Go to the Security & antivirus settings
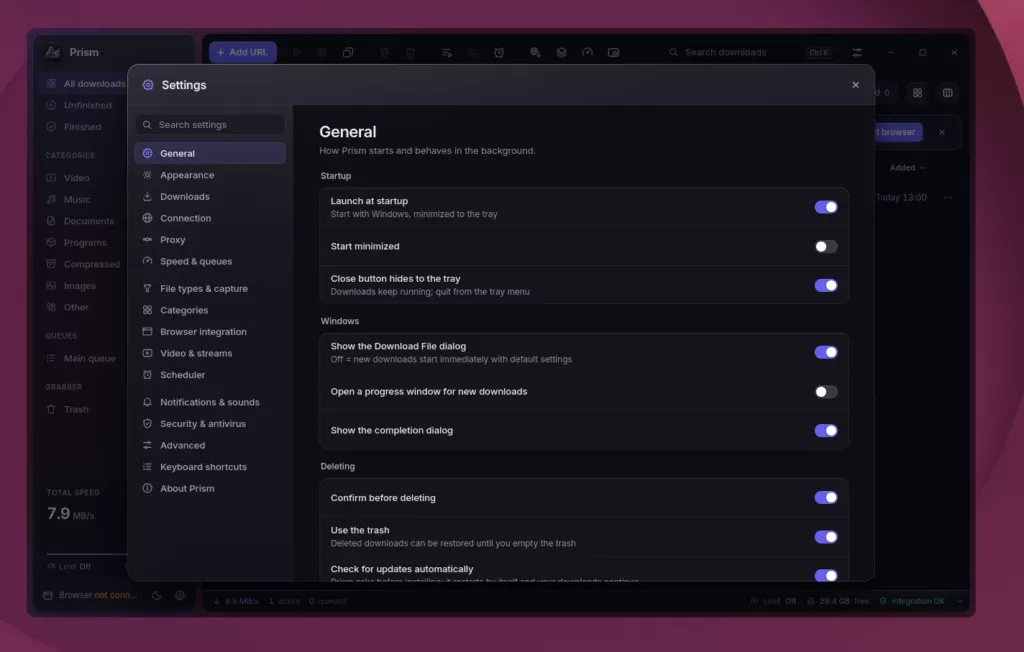 tap(210, 423)
